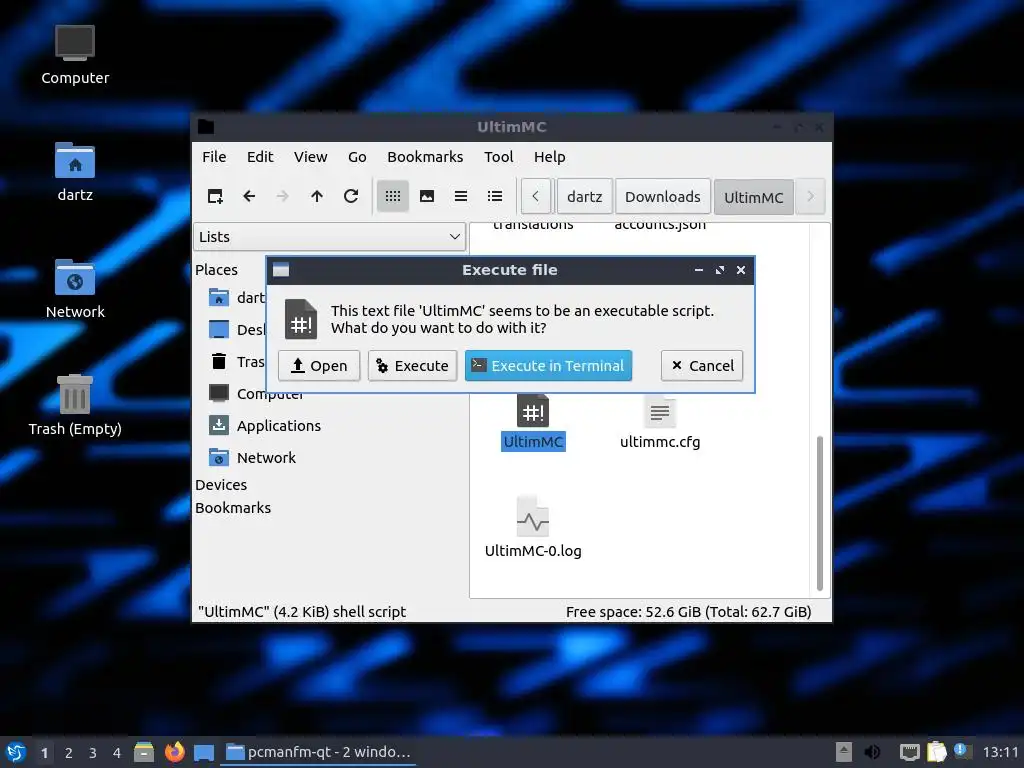
Task: Select the UltimMC path button
Action: pos(753,197)
